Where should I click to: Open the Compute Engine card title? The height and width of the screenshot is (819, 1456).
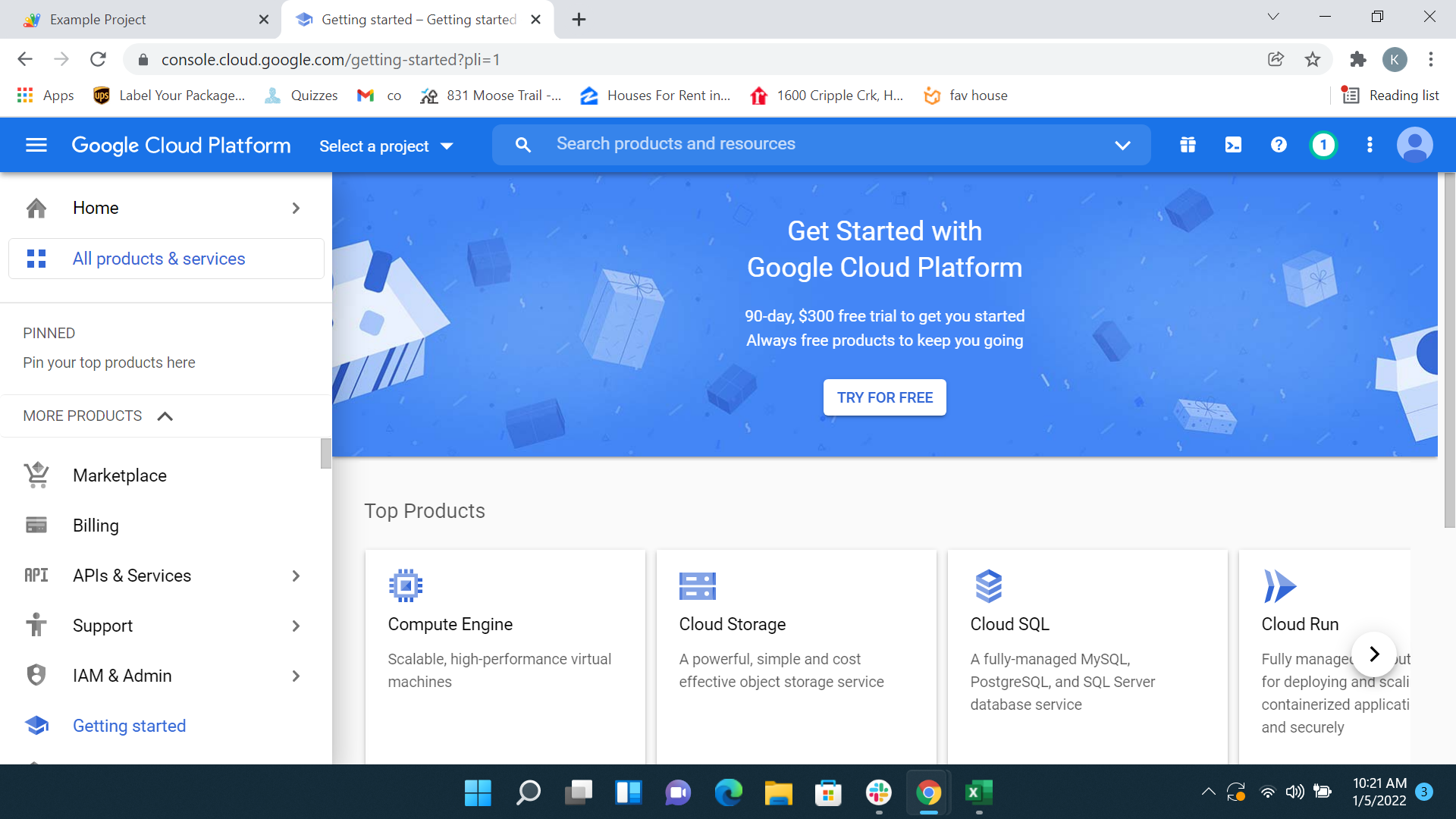[450, 624]
